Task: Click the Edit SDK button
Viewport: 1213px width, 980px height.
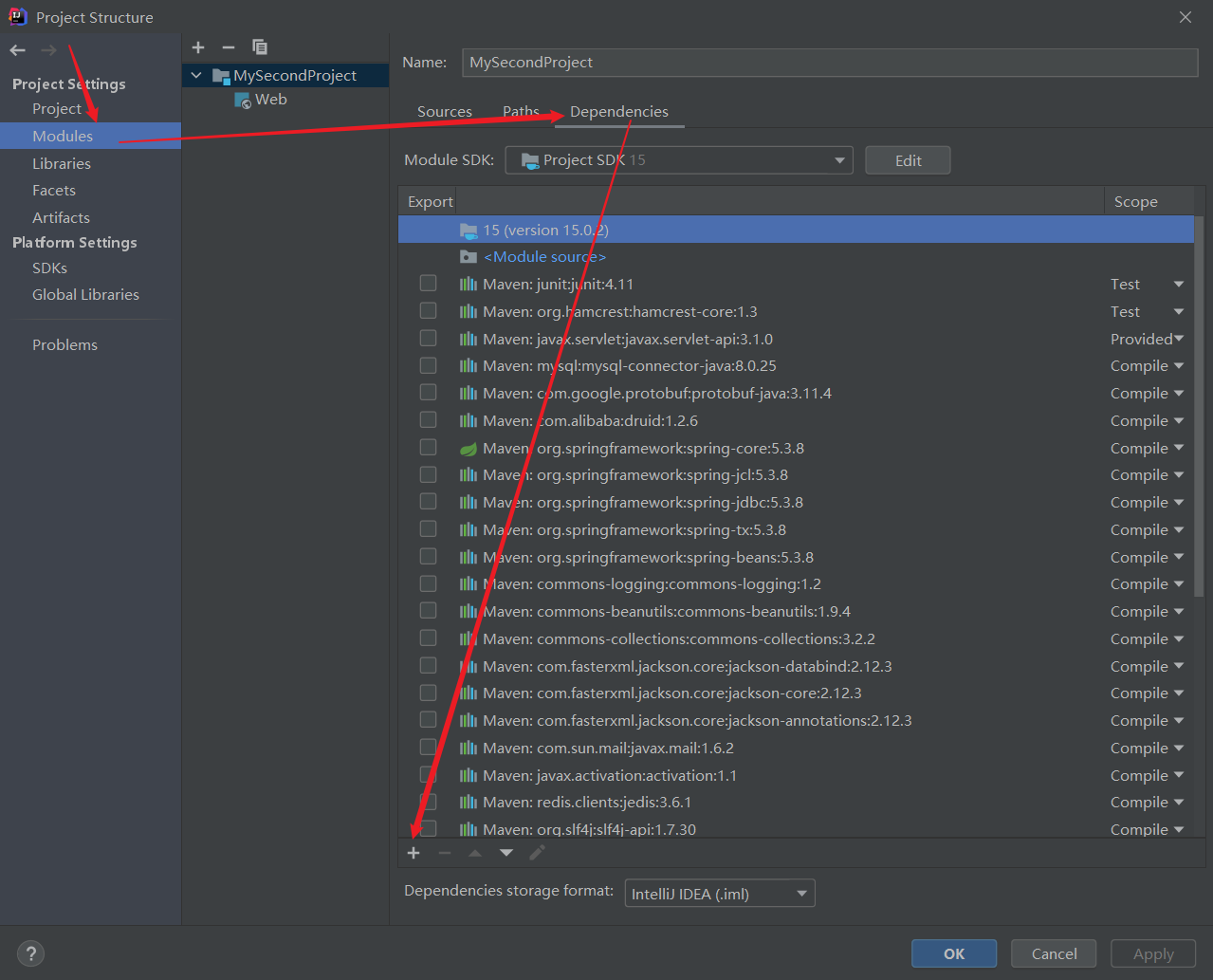Action: pyautogui.click(x=908, y=160)
